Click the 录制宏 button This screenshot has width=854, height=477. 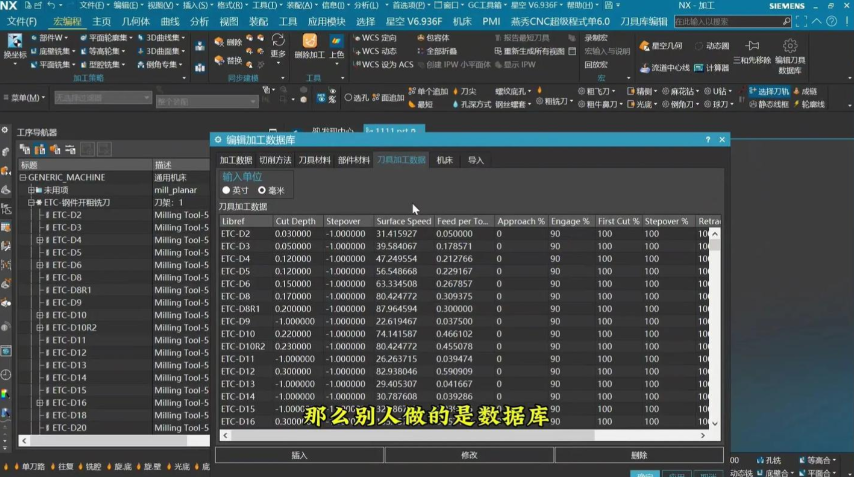(596, 38)
